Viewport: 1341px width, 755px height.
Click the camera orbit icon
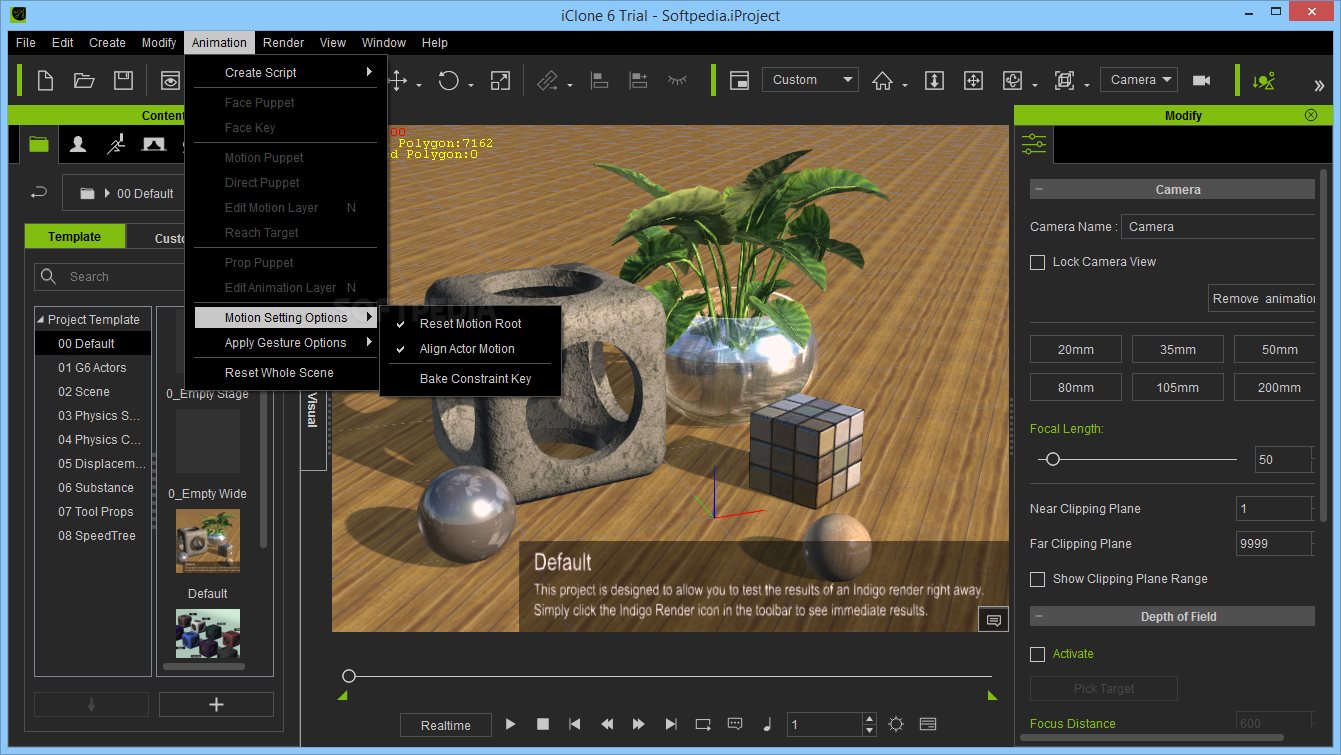click(1012, 80)
